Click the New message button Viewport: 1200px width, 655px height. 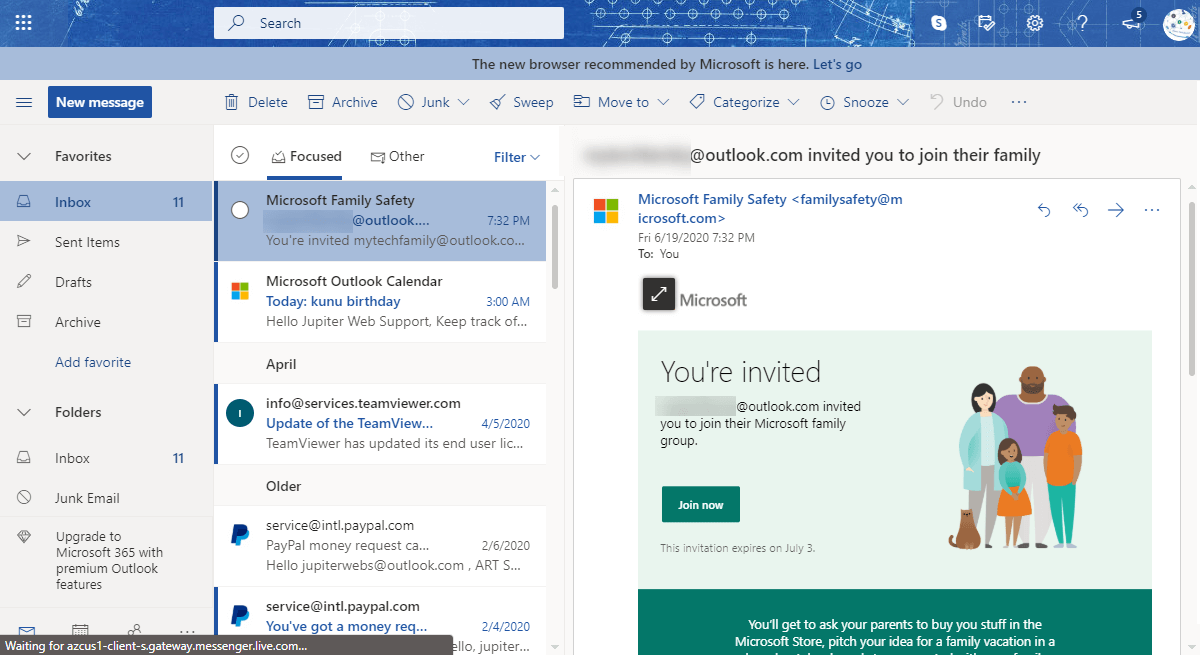[100, 102]
